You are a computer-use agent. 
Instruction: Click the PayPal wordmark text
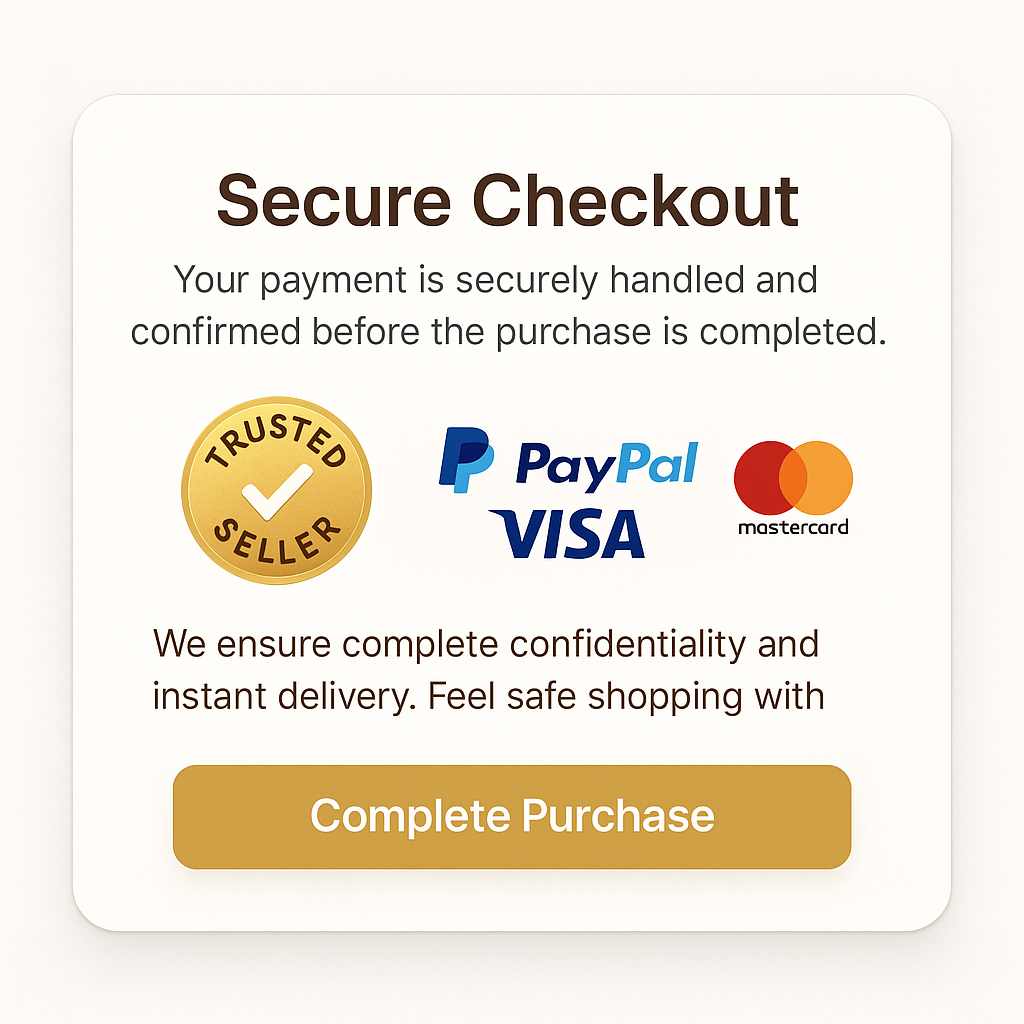click(x=606, y=462)
